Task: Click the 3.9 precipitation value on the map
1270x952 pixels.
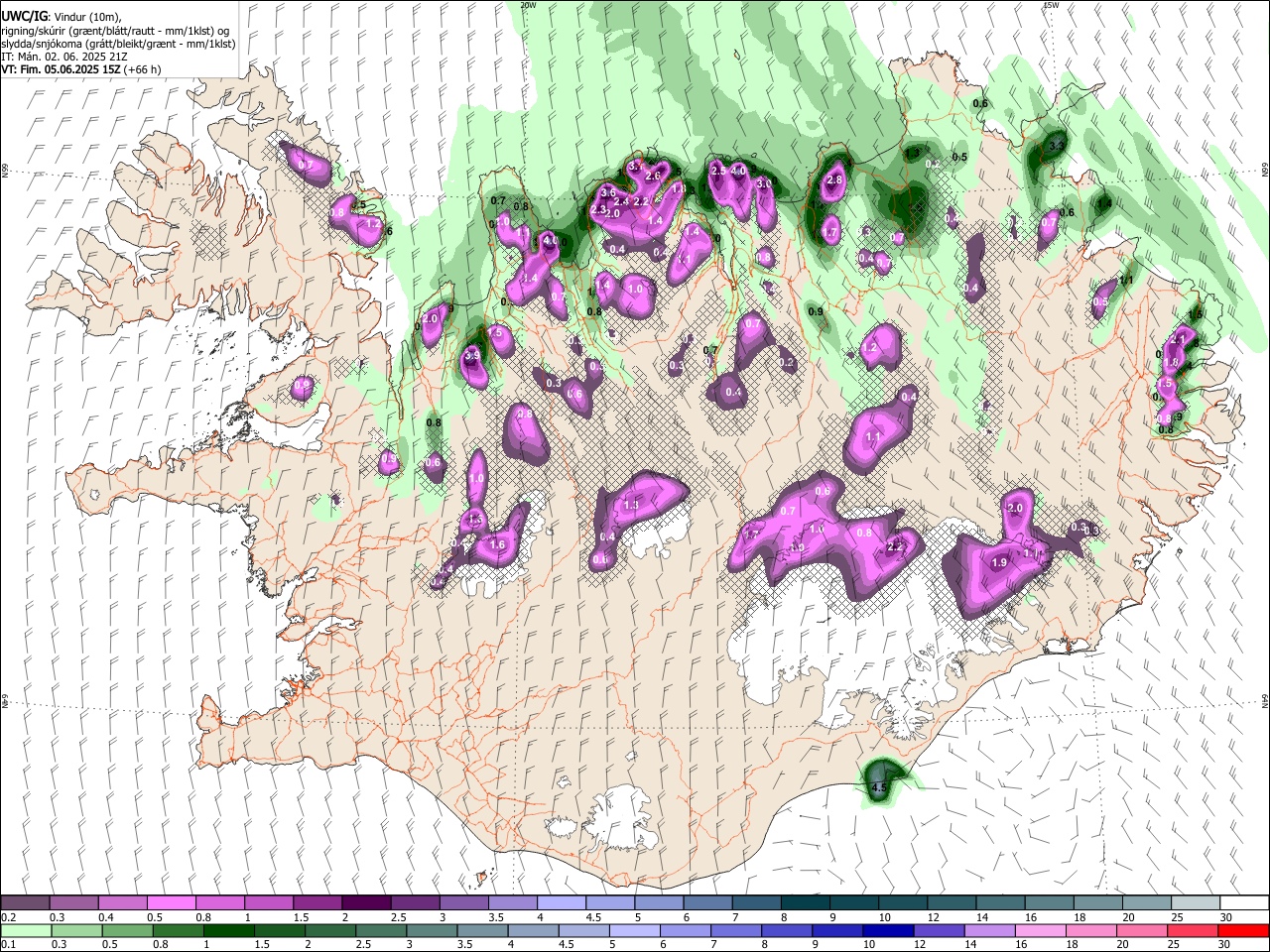Action: (x=472, y=355)
